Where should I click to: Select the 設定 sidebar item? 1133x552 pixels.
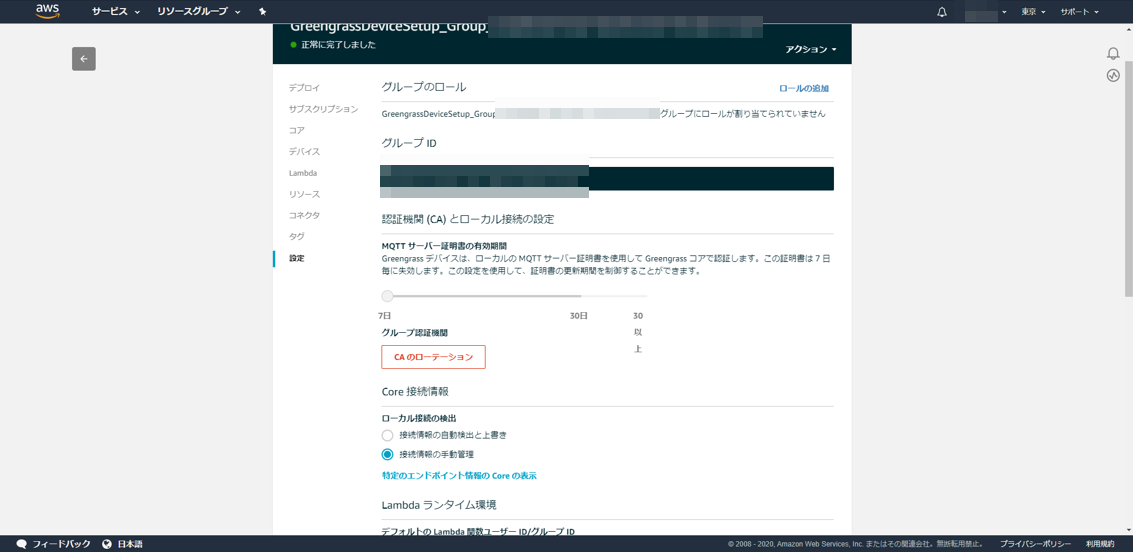296,258
